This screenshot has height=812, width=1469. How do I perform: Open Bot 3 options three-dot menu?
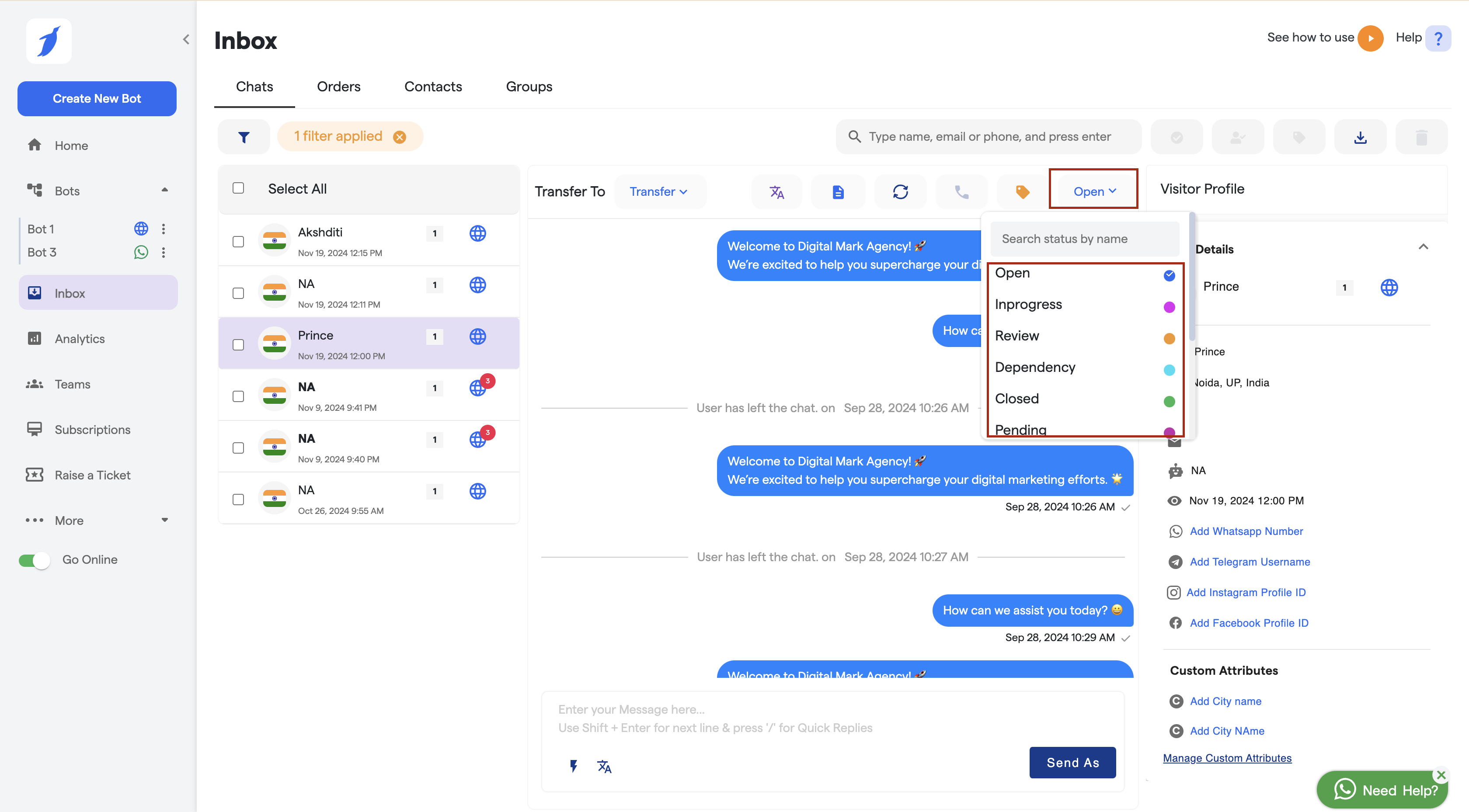pos(164,252)
